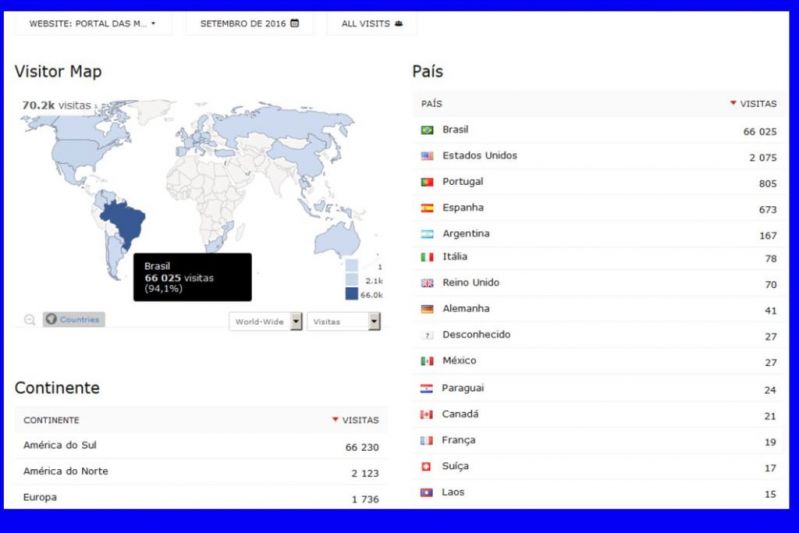Click the darkest 66.0k legend color swatch

click(352, 294)
